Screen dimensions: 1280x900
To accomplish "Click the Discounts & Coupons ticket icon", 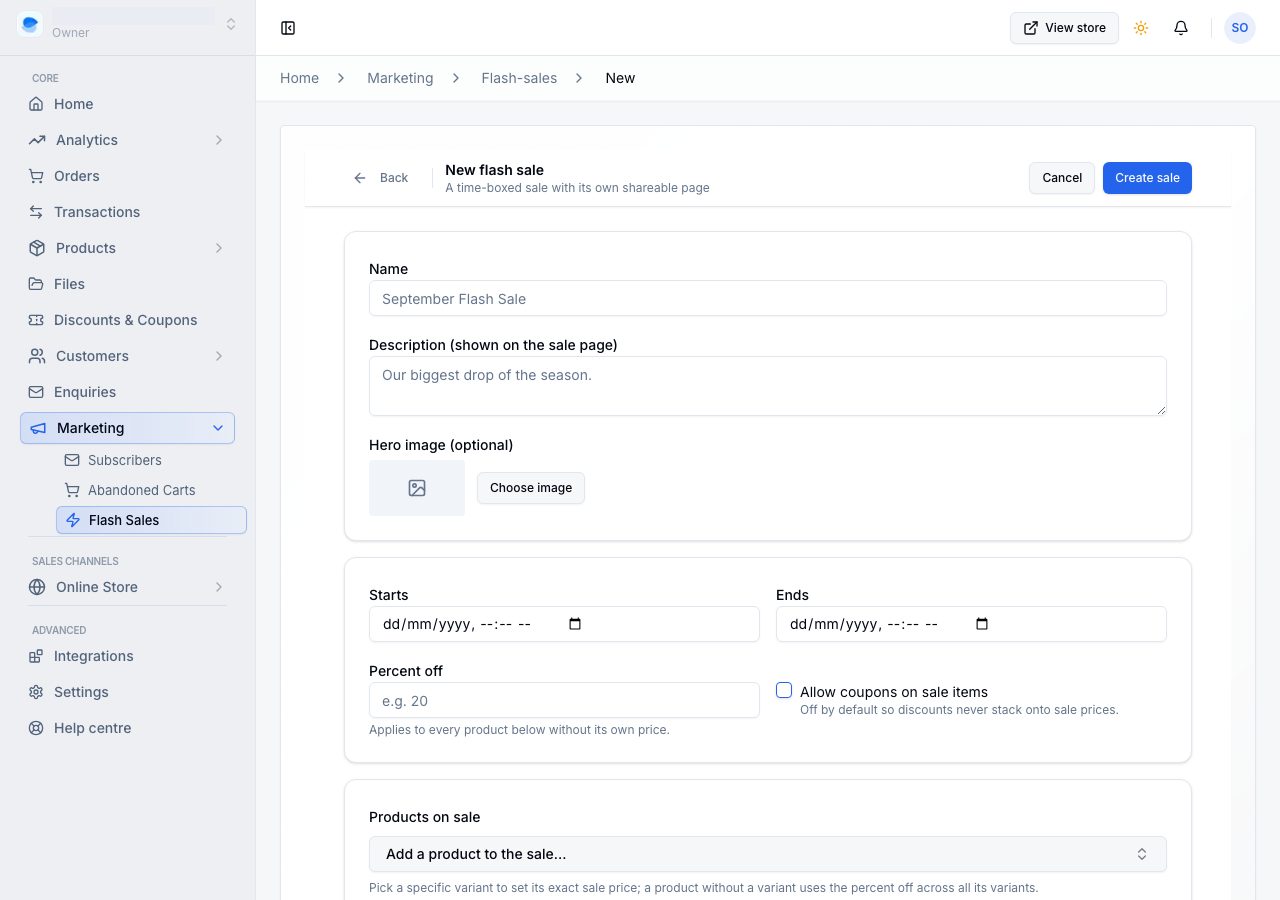I will click(36, 320).
